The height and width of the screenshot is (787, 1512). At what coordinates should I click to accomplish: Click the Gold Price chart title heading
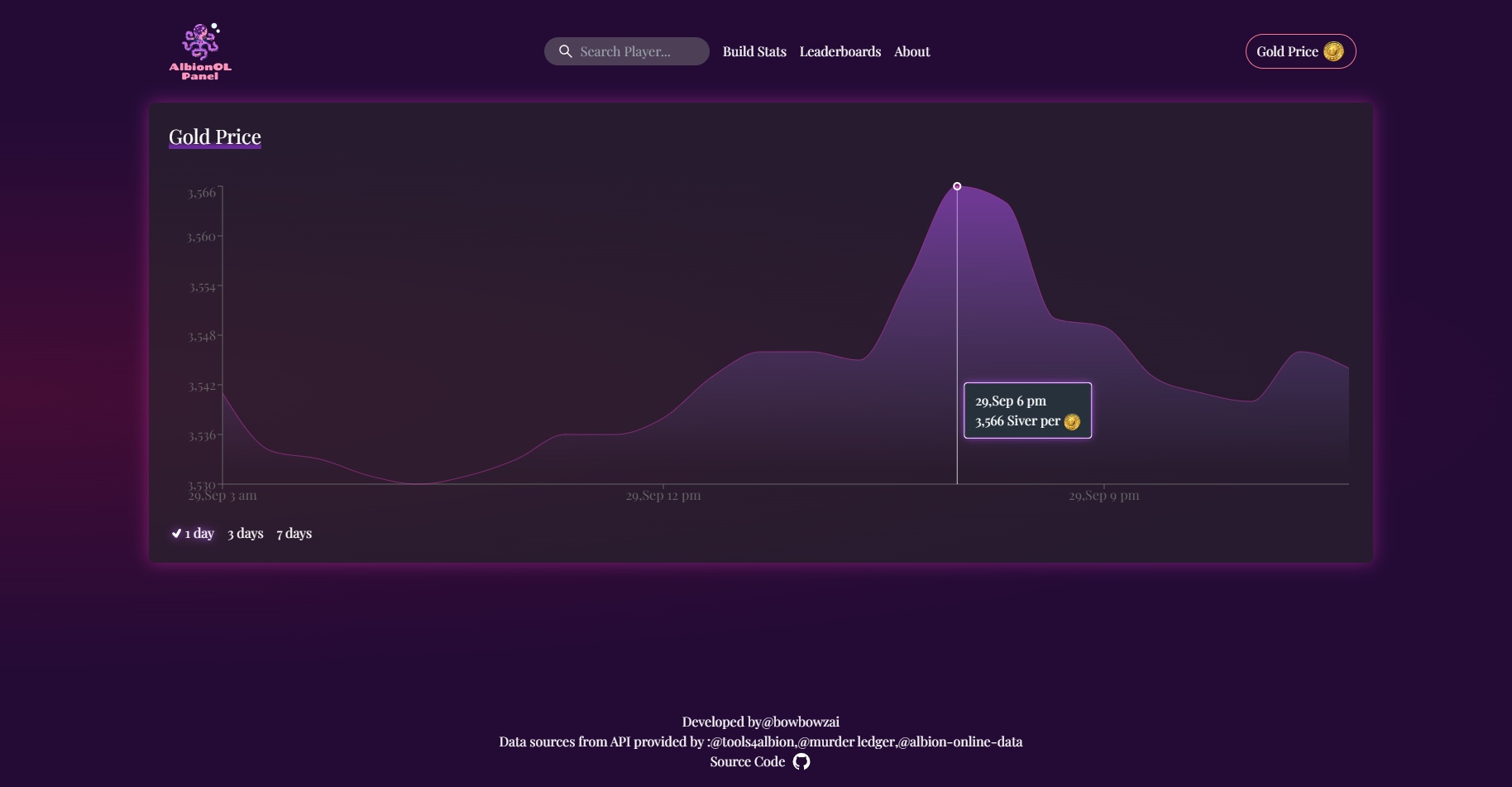(214, 136)
